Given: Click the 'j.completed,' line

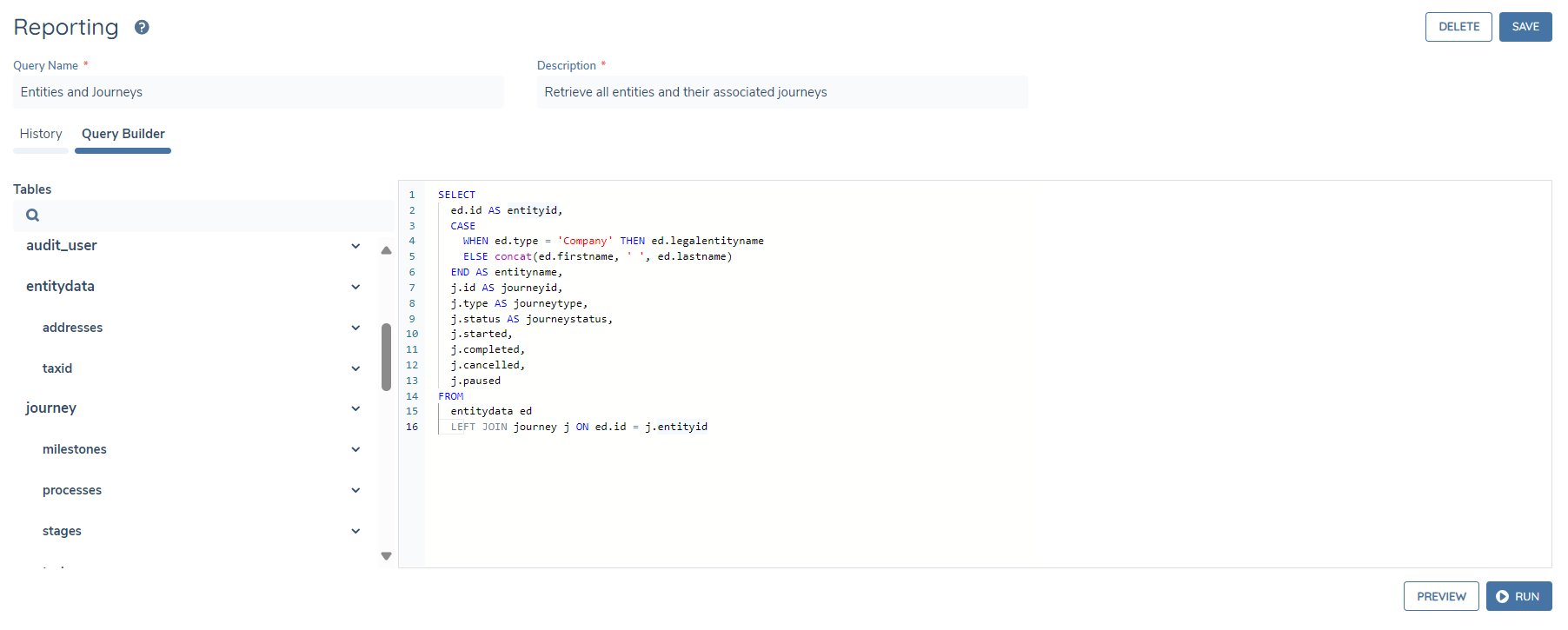Looking at the screenshot, I should point(488,349).
